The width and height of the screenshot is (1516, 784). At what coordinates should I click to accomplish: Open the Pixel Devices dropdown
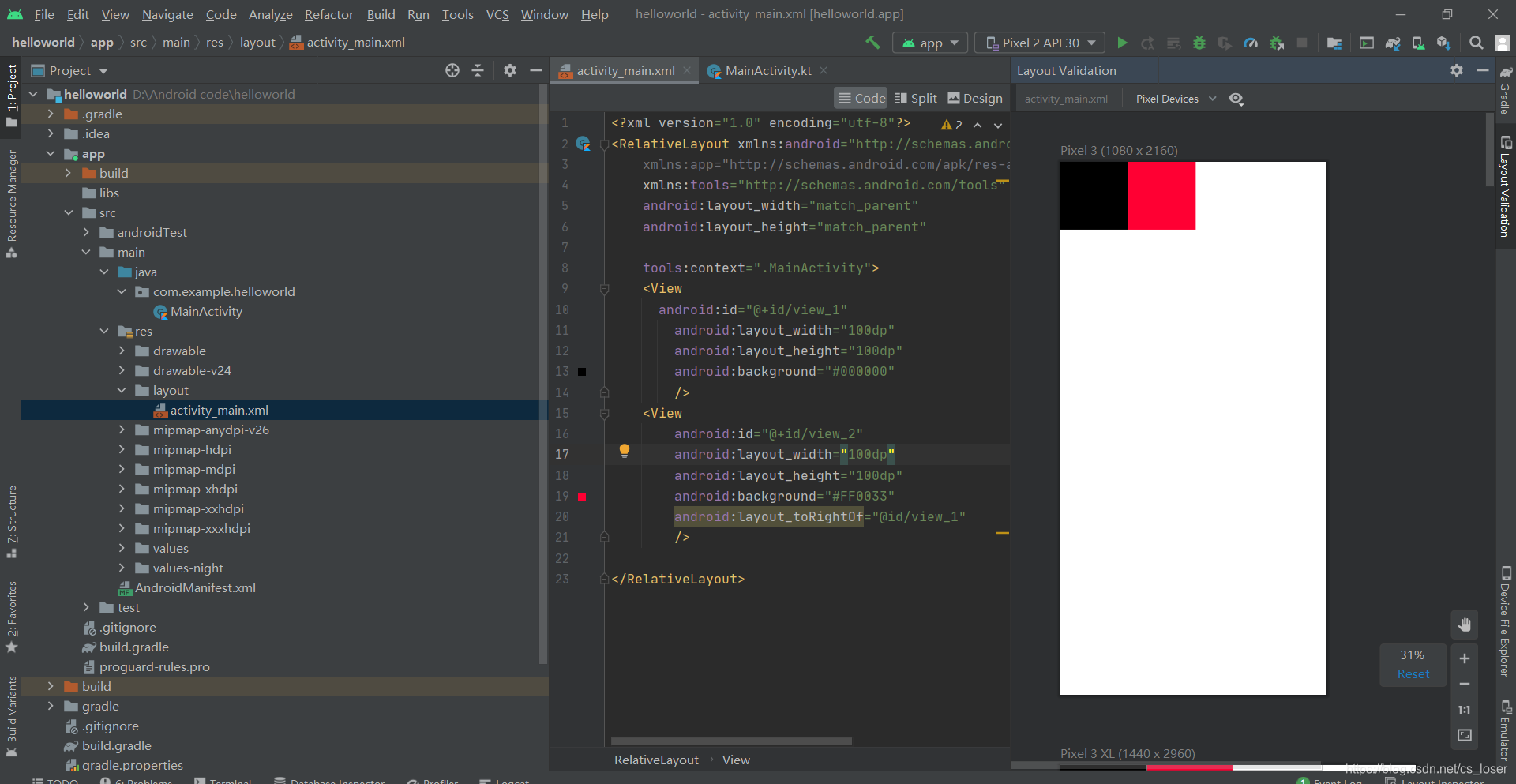point(1175,99)
